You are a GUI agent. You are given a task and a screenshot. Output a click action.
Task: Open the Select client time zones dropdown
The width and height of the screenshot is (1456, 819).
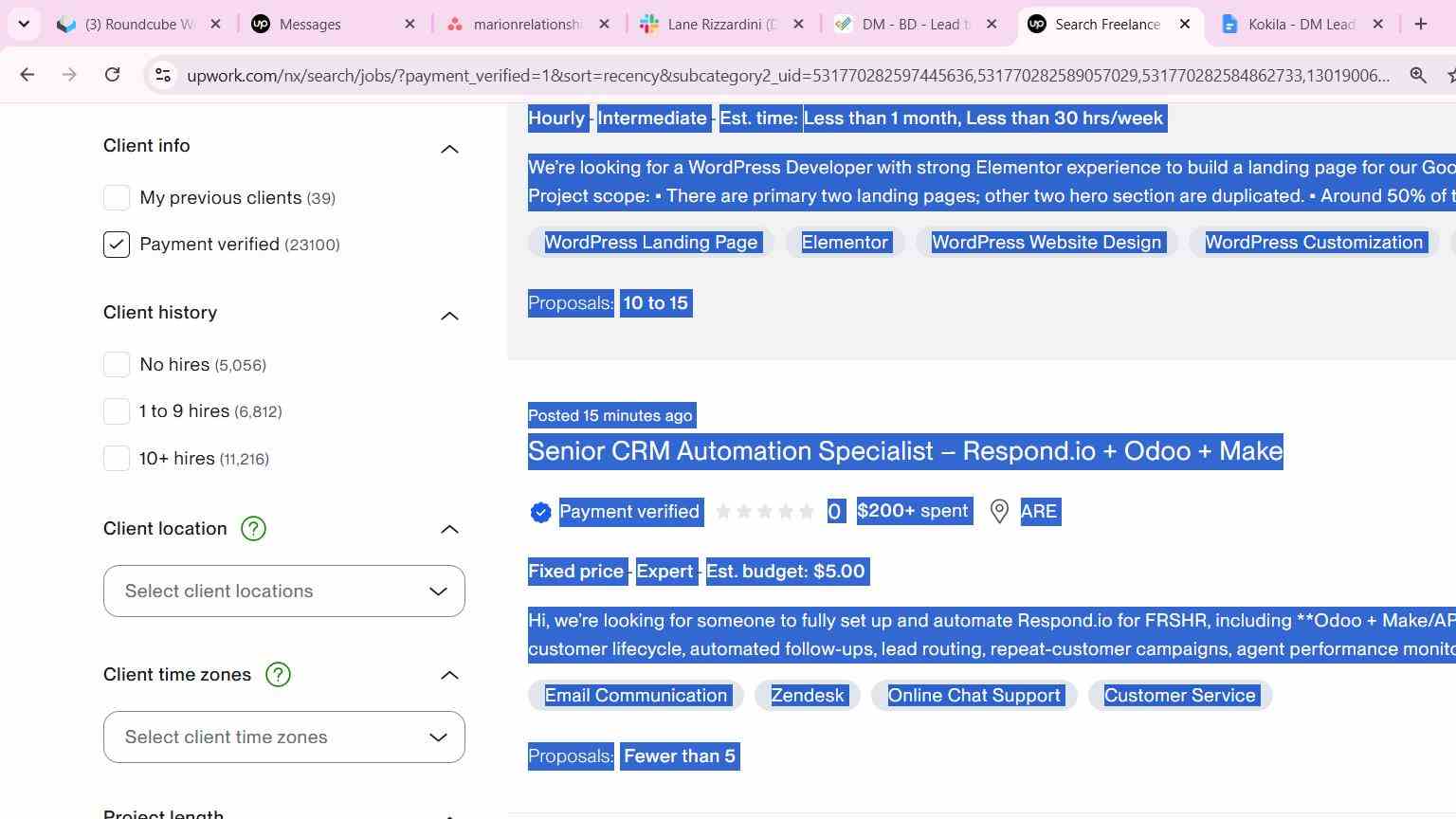pyautogui.click(x=284, y=737)
